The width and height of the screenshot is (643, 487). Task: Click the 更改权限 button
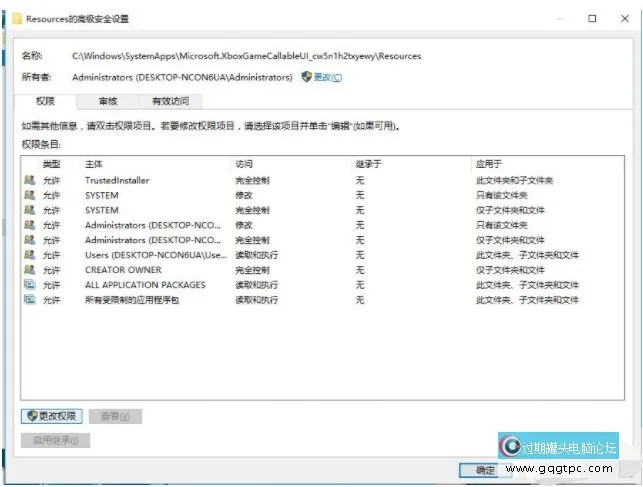point(52,416)
